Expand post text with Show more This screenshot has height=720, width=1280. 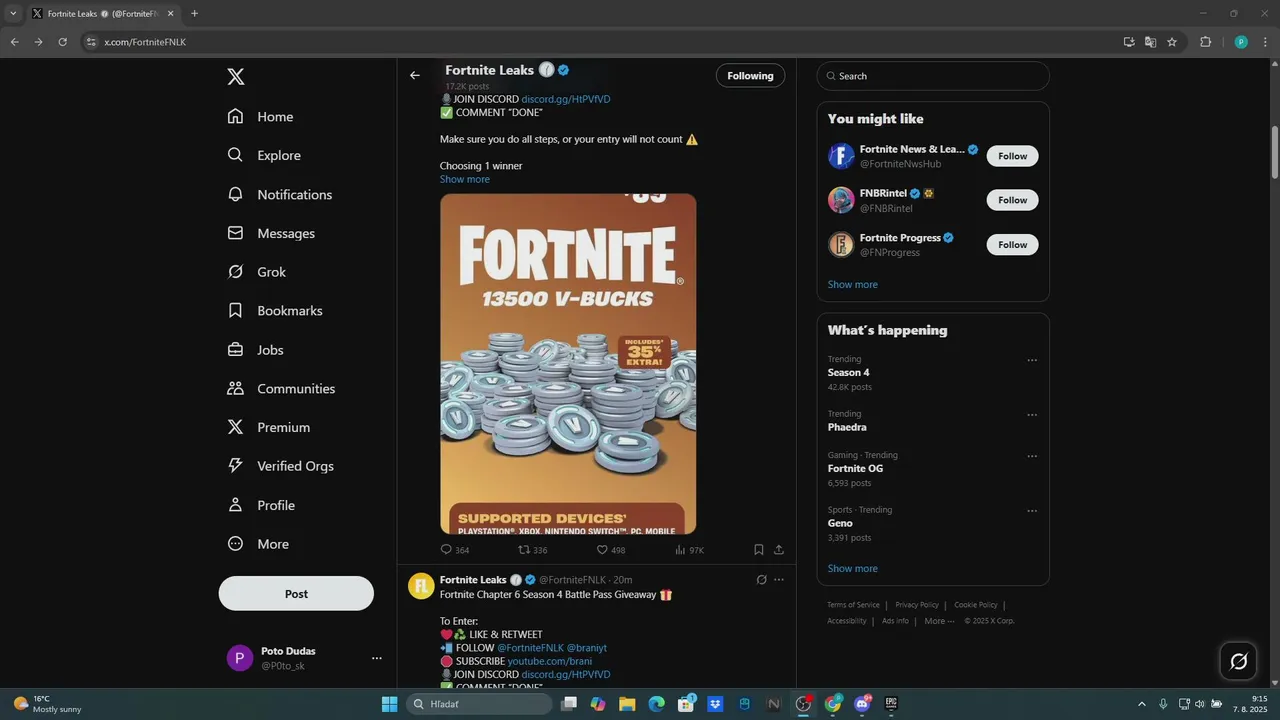tap(464, 180)
